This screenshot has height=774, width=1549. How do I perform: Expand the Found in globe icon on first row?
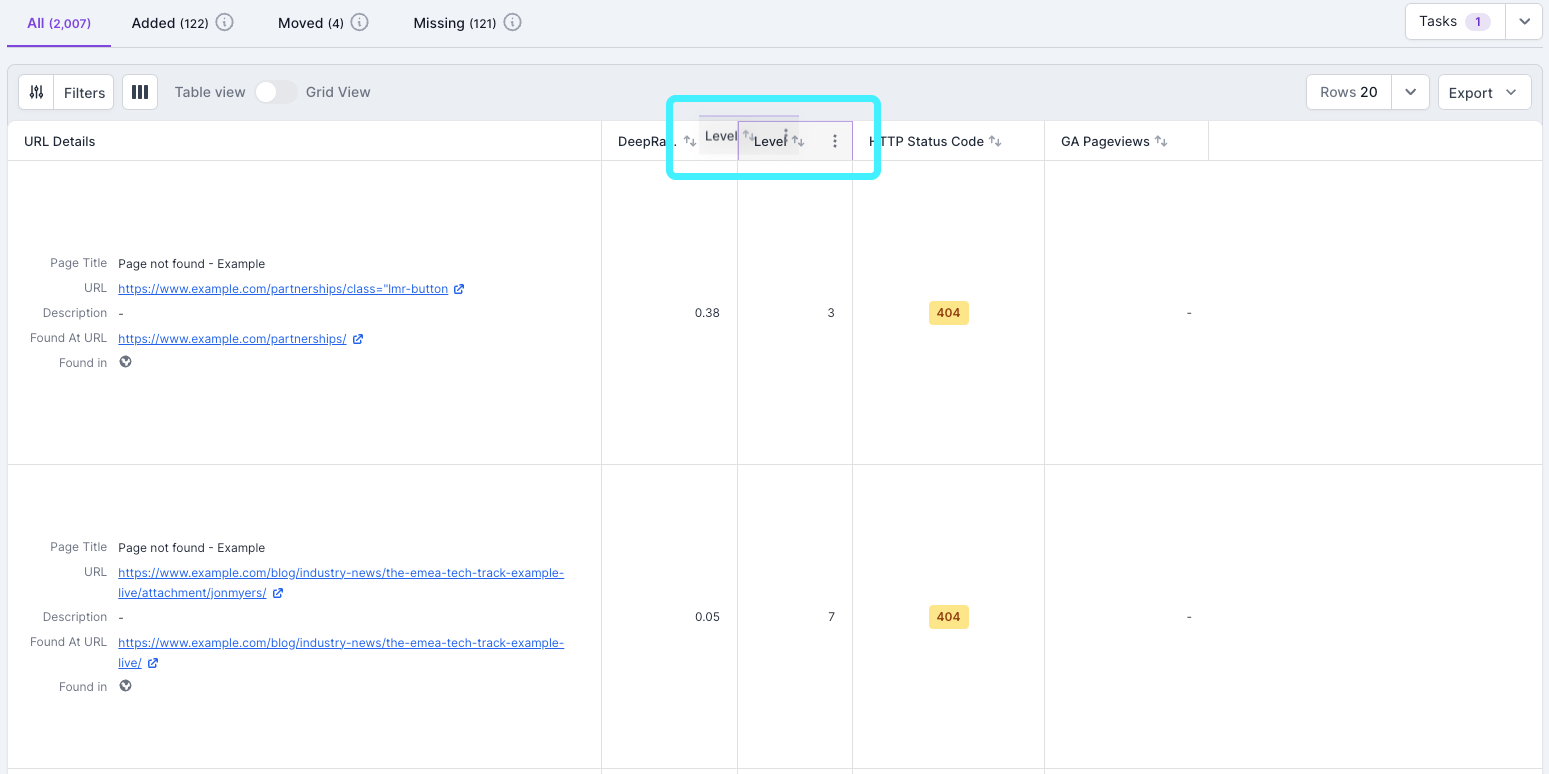pyautogui.click(x=125, y=362)
